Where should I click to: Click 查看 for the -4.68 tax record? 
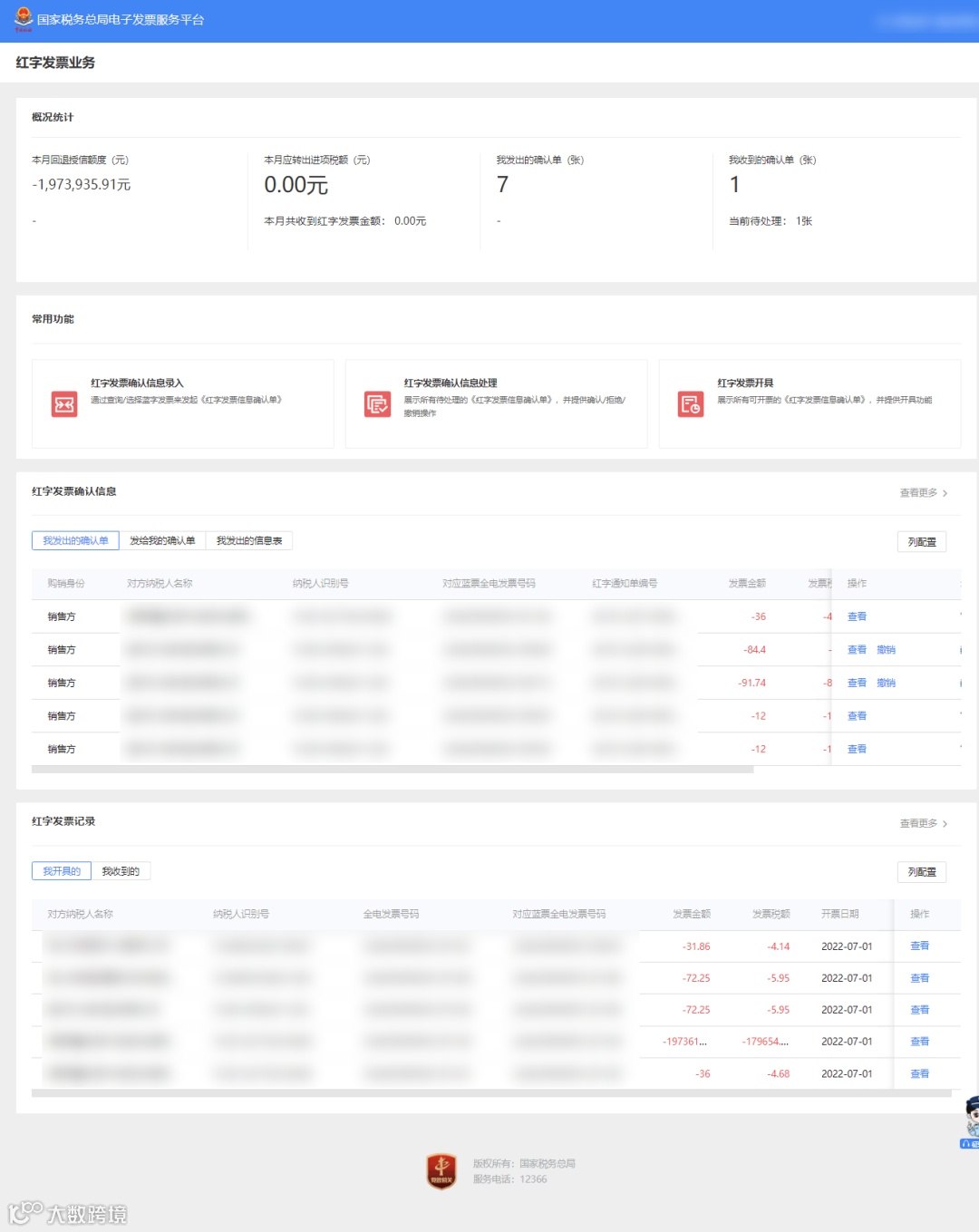[x=919, y=1073]
